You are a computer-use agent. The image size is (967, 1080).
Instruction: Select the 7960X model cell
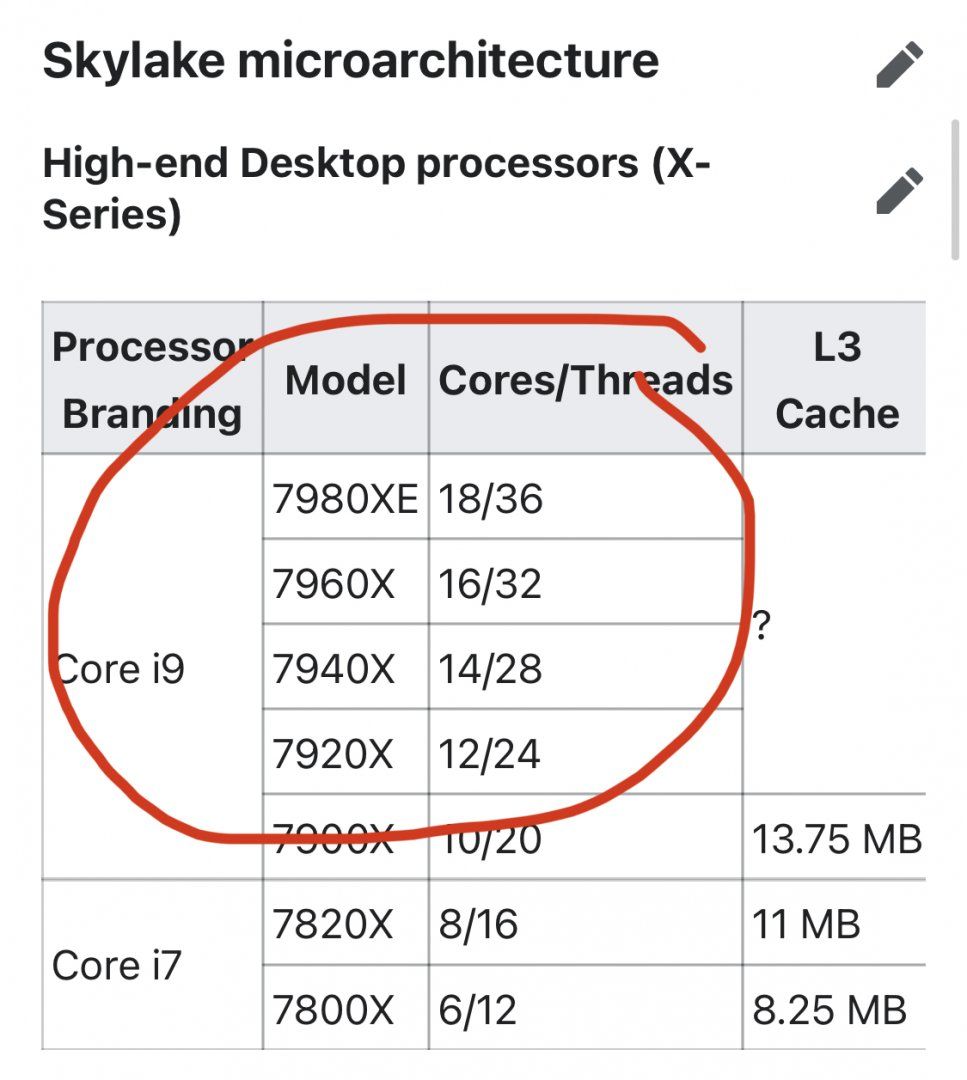tap(346, 582)
